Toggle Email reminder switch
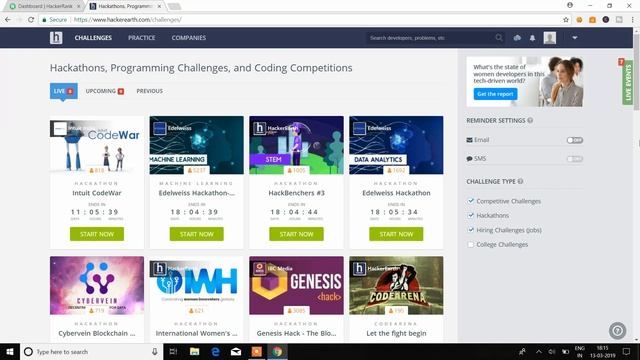 click(575, 140)
